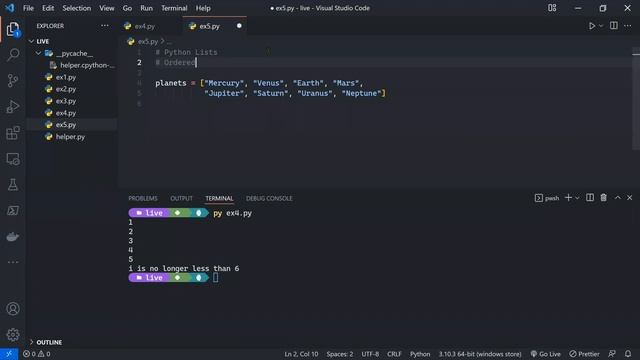Kill terminal with the trash icon
The image size is (640, 360).
[x=603, y=198]
